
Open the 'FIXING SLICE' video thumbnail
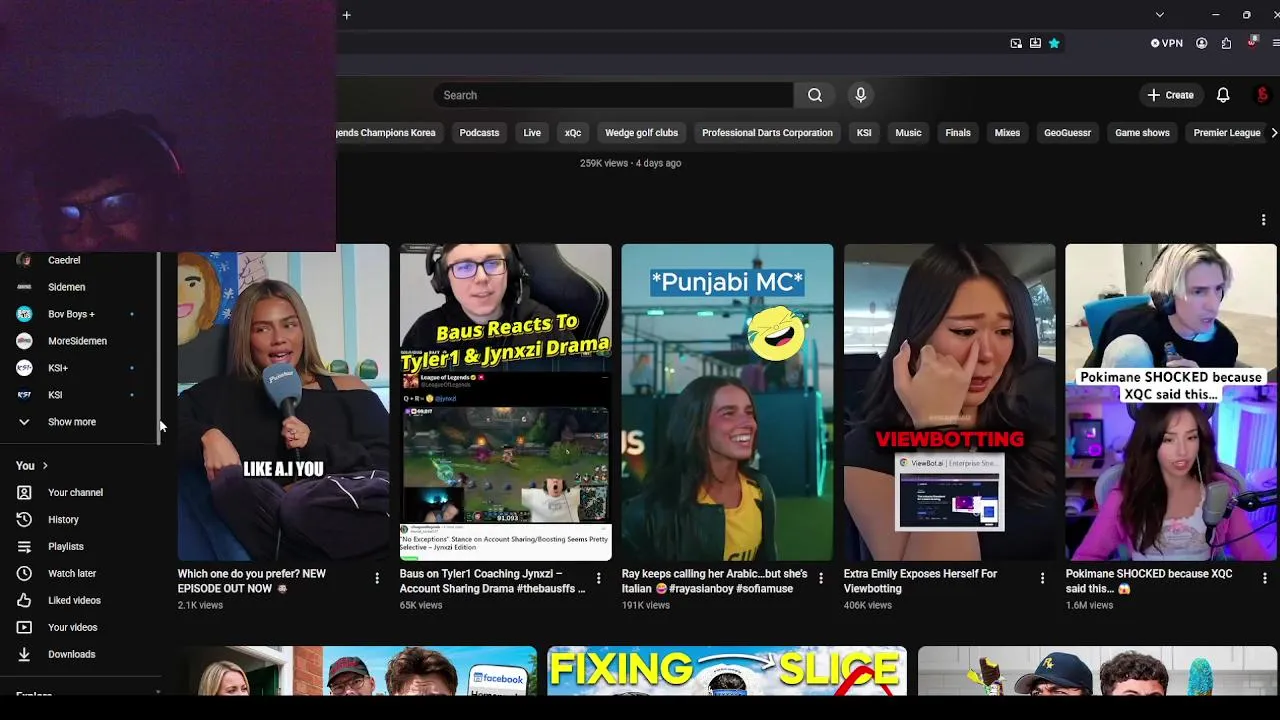click(x=727, y=671)
